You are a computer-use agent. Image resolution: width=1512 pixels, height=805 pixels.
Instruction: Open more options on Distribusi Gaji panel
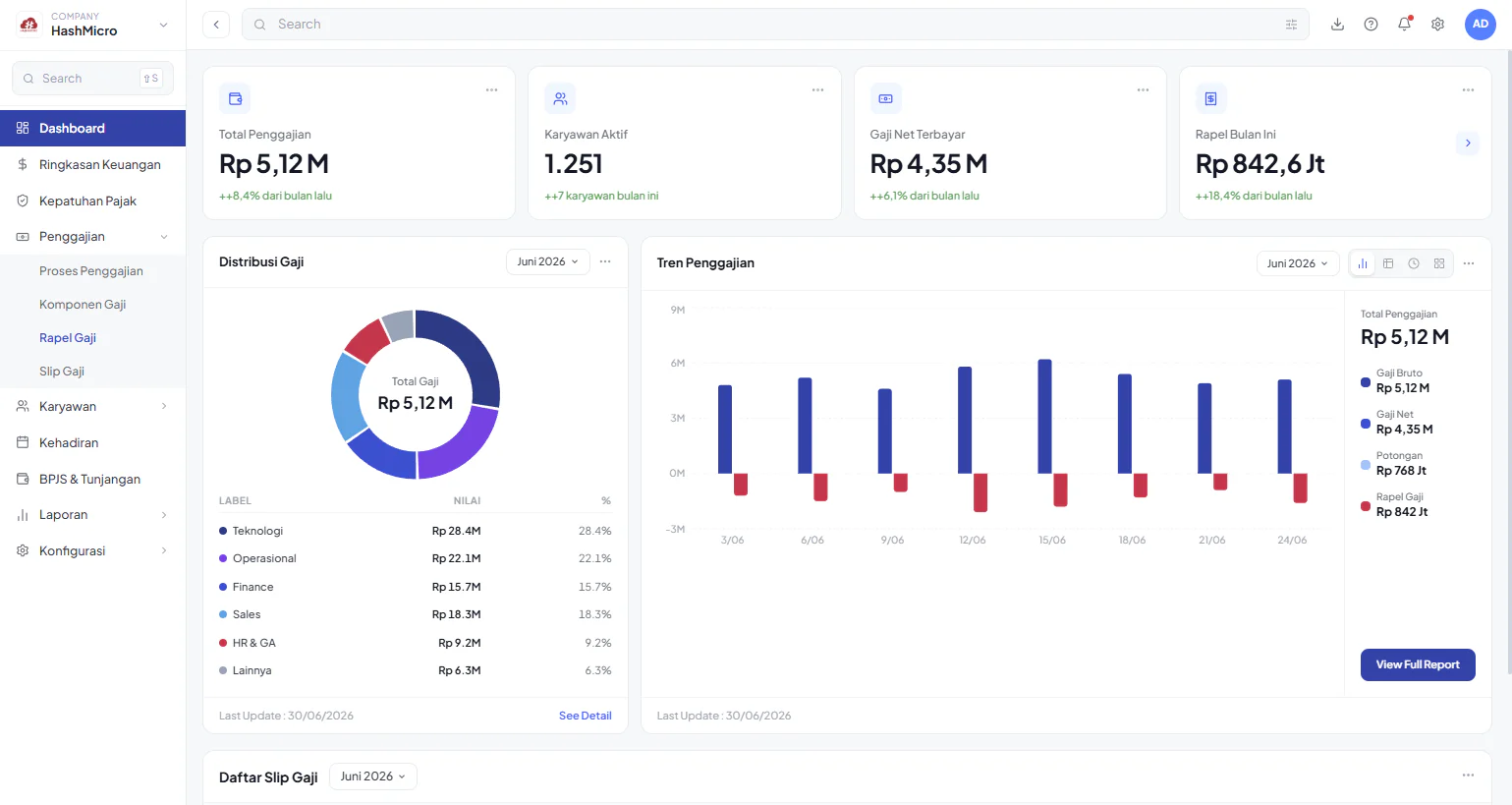(605, 261)
